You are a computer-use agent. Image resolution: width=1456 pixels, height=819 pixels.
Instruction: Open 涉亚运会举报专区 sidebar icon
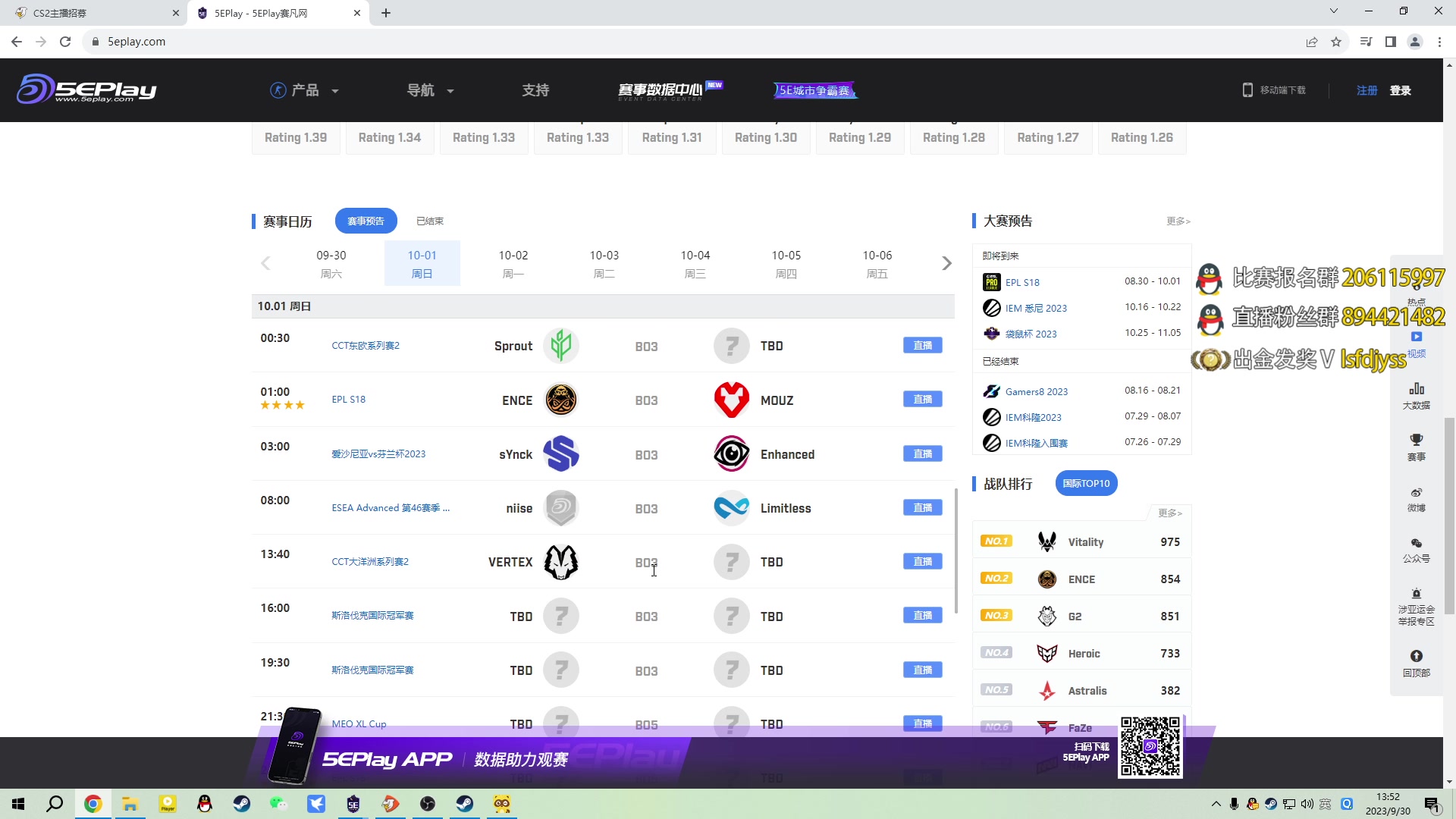click(1416, 606)
